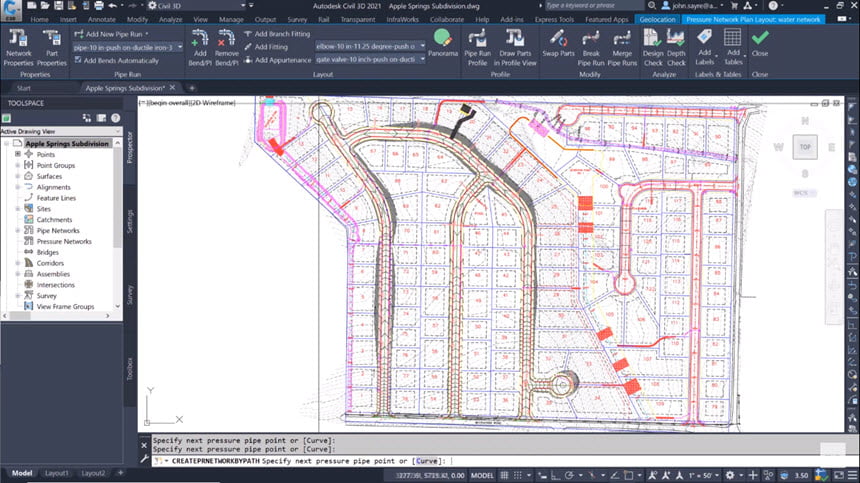Toggle snap mode in status bar
The height and width of the screenshot is (483, 860).
pyautogui.click(x=517, y=475)
